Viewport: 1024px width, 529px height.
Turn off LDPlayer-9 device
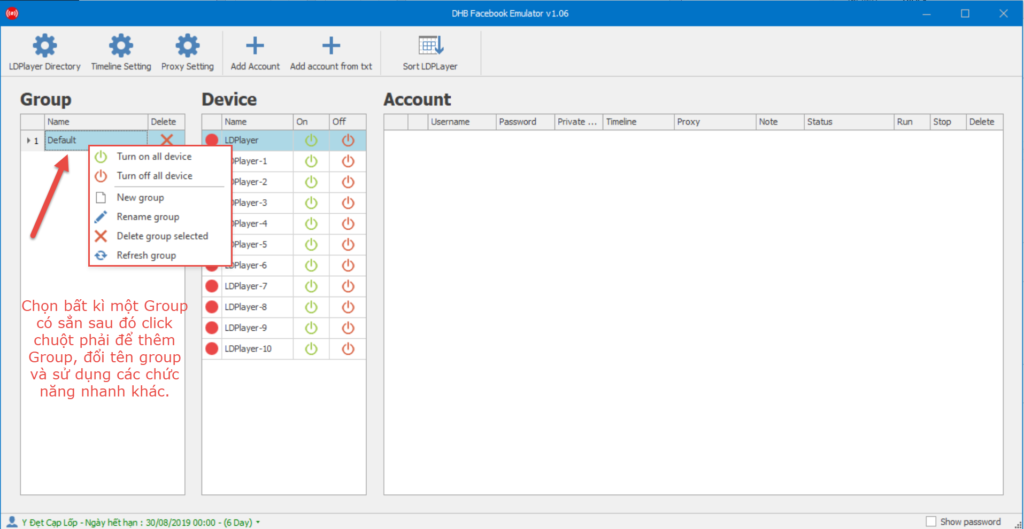tap(348, 328)
